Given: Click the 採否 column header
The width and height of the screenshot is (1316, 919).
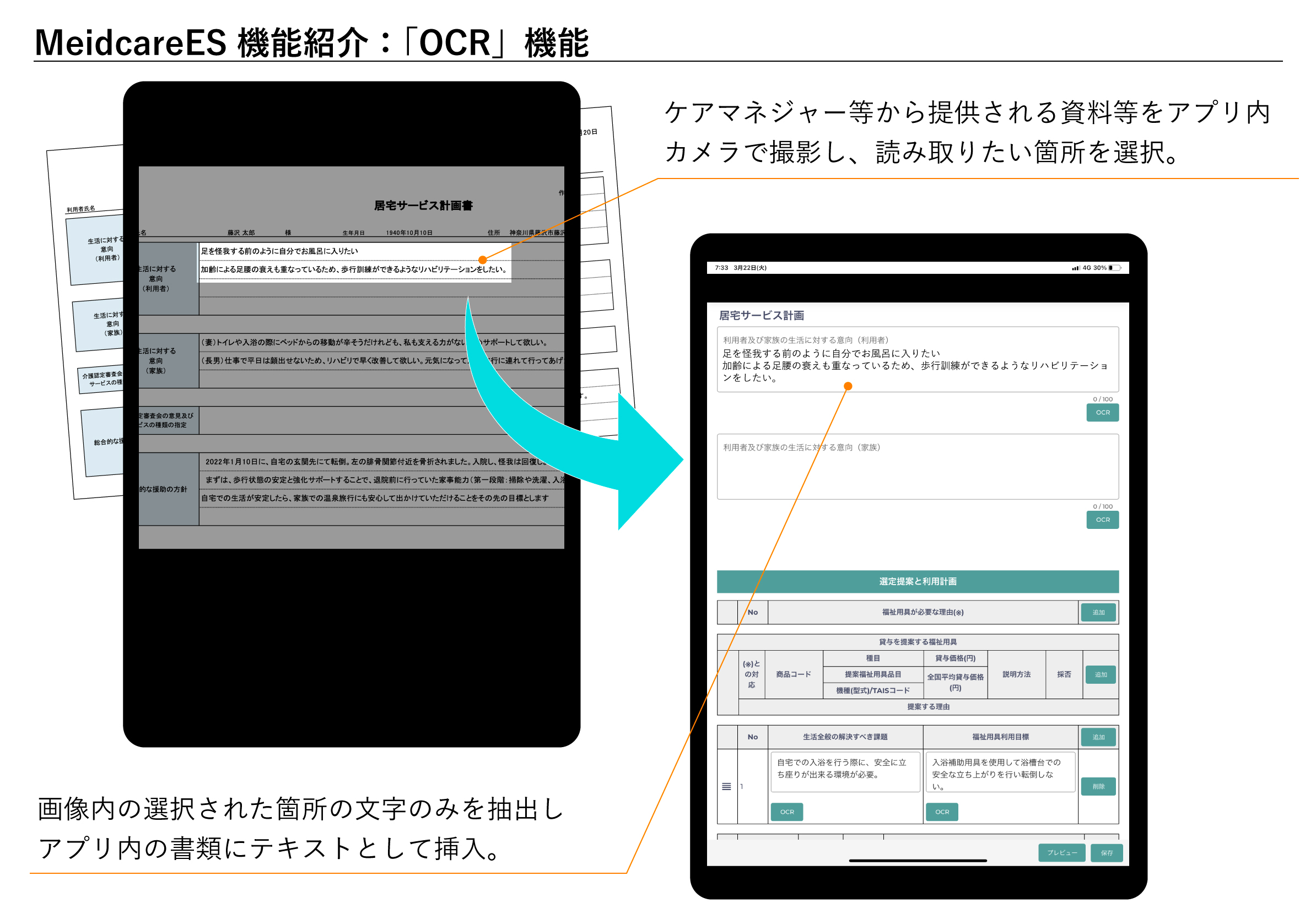Looking at the screenshot, I should tap(1064, 674).
